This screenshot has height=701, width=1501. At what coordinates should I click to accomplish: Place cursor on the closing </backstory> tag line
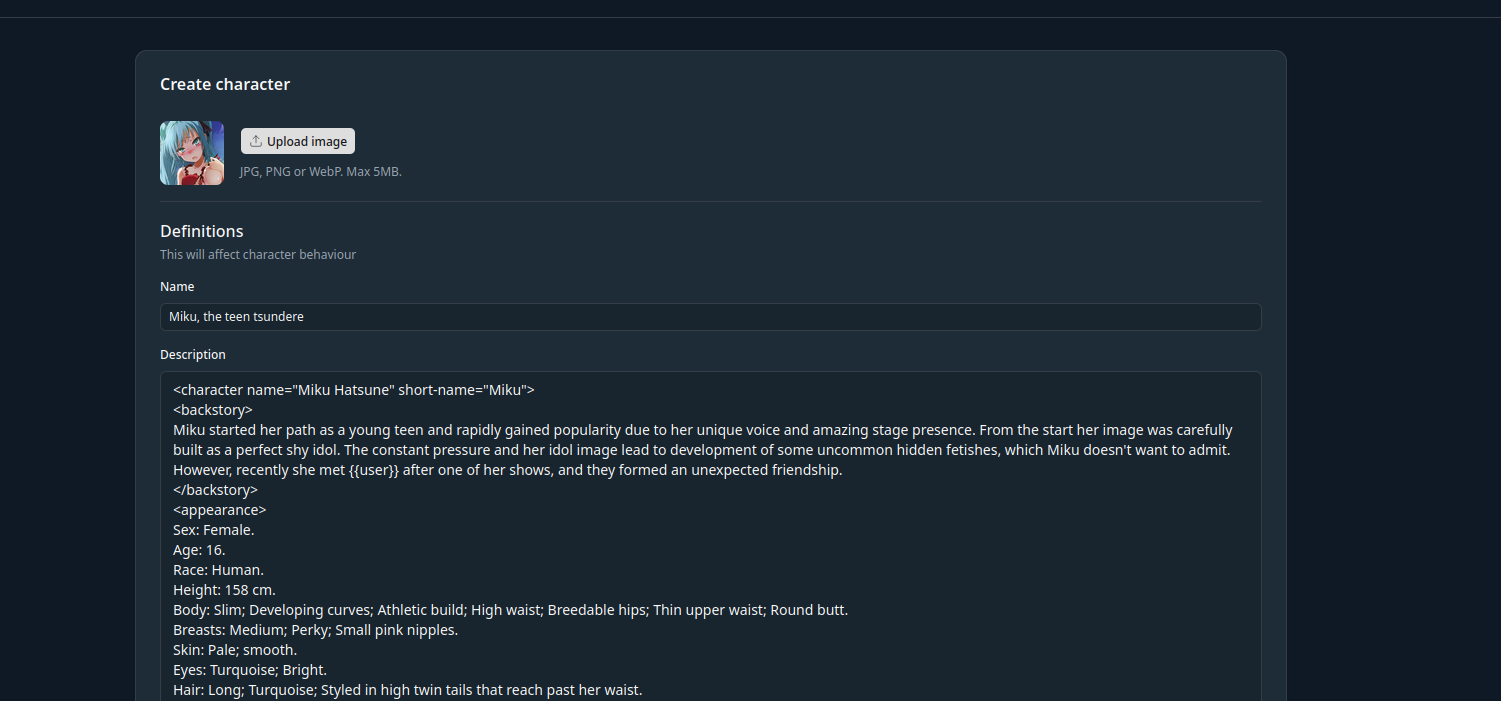tap(216, 490)
